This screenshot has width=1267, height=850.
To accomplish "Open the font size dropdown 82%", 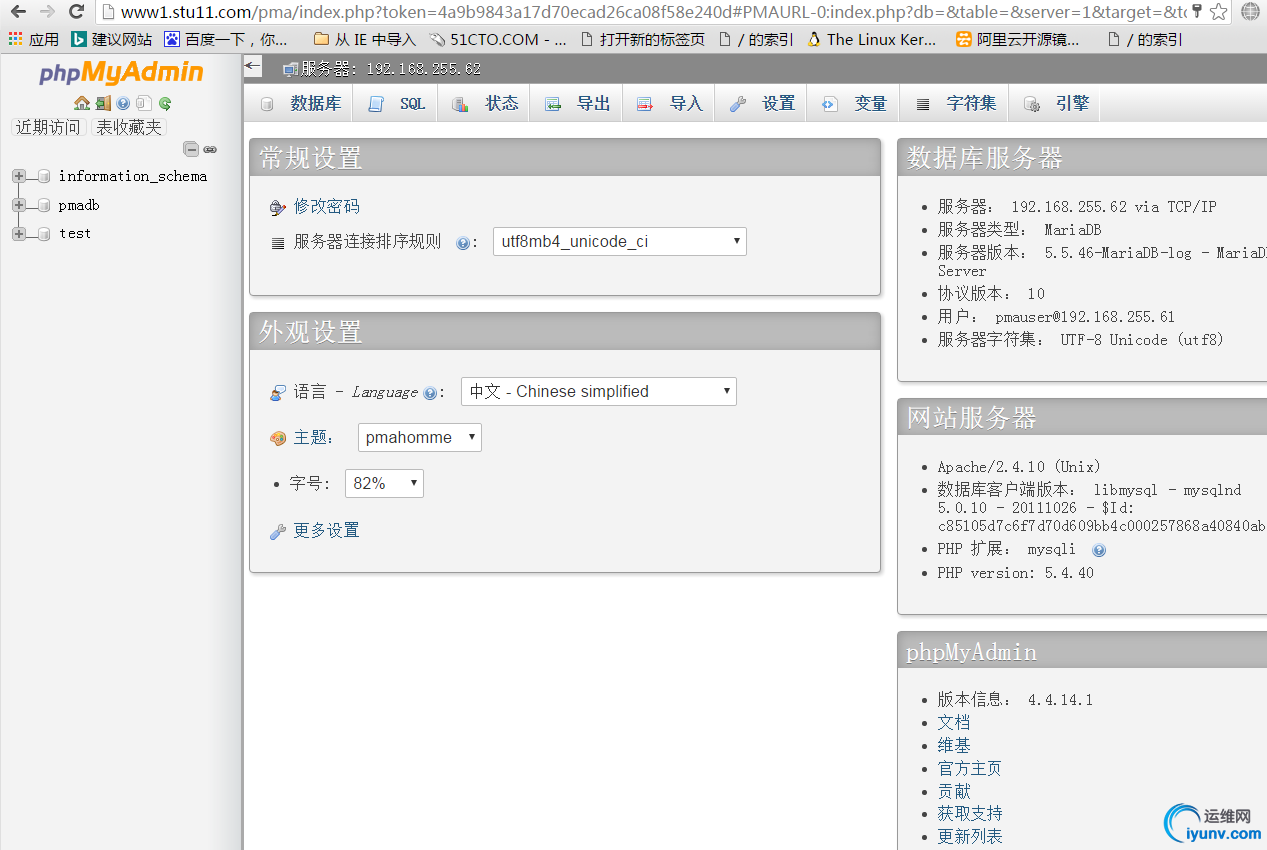I will (x=384, y=483).
